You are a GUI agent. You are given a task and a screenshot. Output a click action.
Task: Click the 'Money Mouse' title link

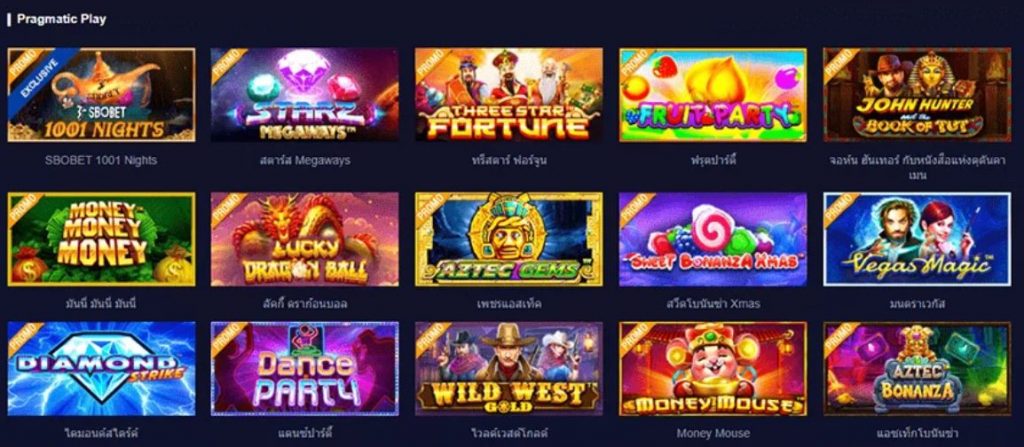click(712, 433)
